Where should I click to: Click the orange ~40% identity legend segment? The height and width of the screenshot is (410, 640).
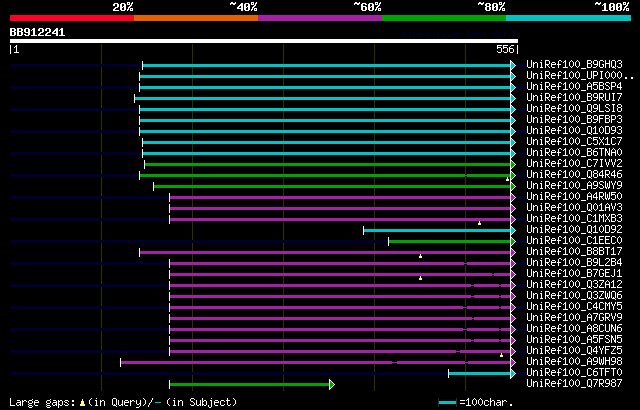pos(196,18)
